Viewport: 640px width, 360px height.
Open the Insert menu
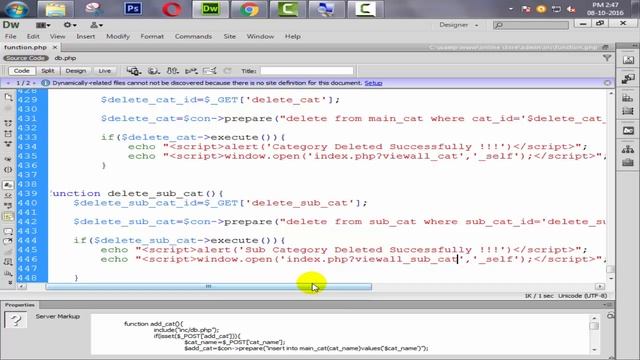click(86, 36)
